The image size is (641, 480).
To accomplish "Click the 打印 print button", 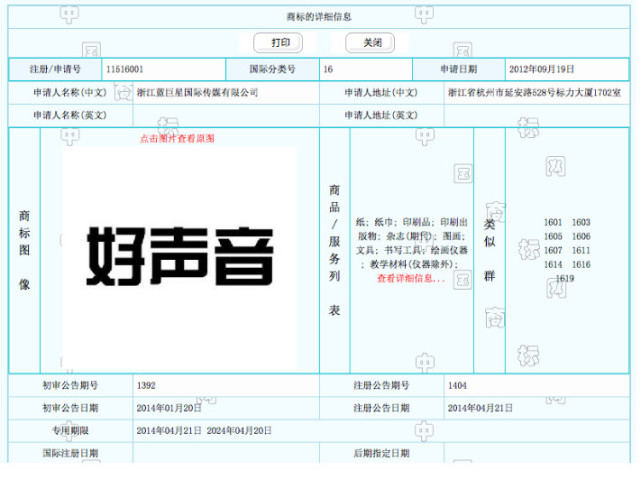I will pyautogui.click(x=278, y=43).
